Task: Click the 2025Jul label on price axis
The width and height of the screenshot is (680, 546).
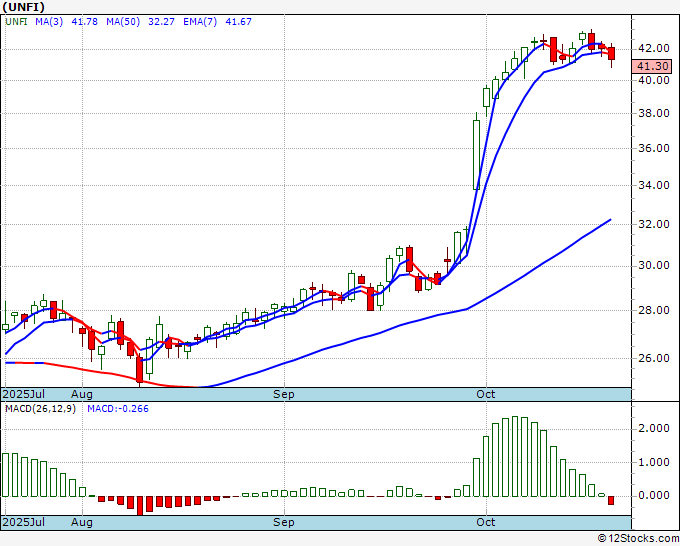Action: point(23,394)
